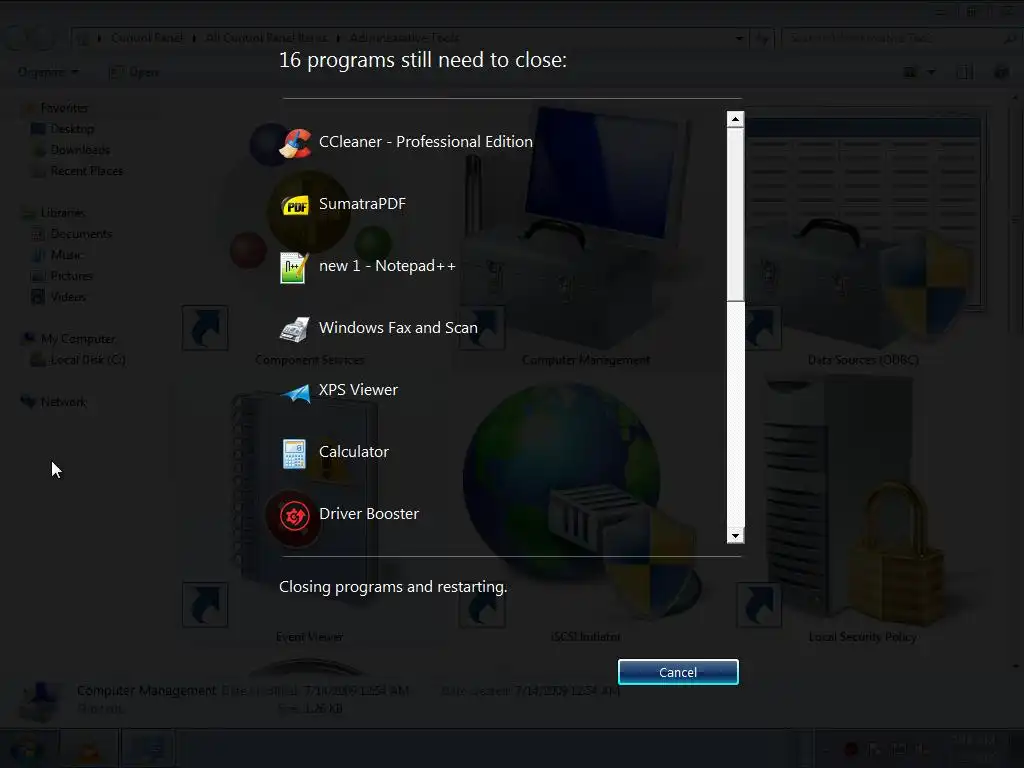Click the 'Closing programs and restarting.' status text
Viewport: 1024px width, 768px height.
(393, 587)
